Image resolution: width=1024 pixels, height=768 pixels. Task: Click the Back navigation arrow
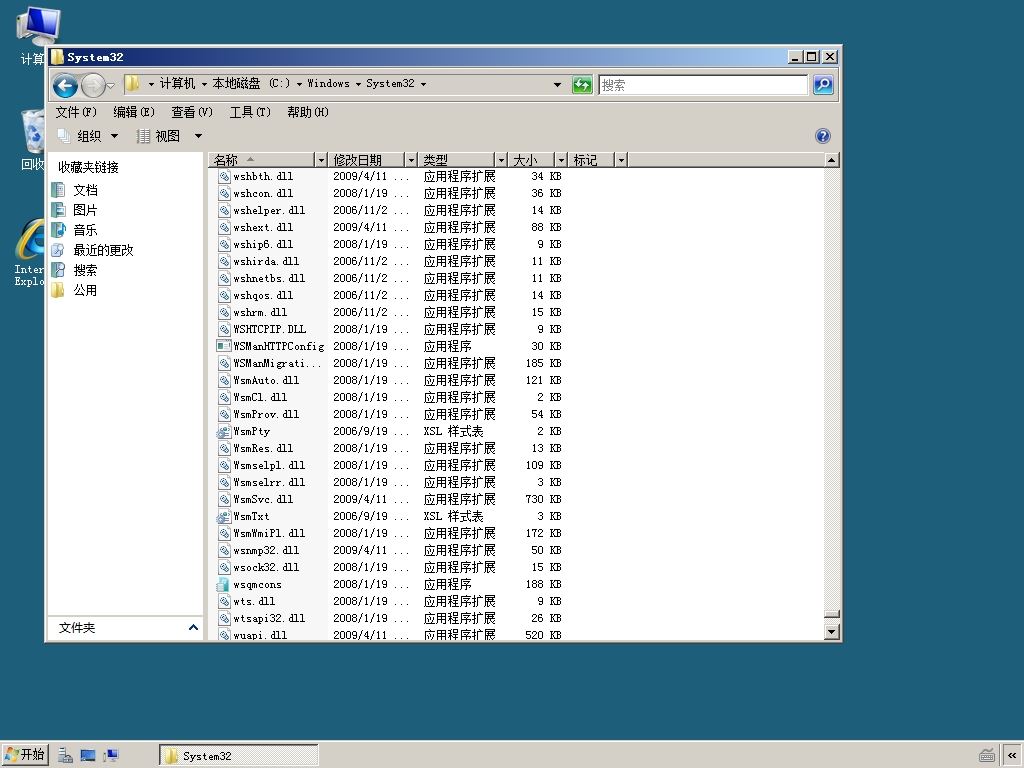[65, 85]
